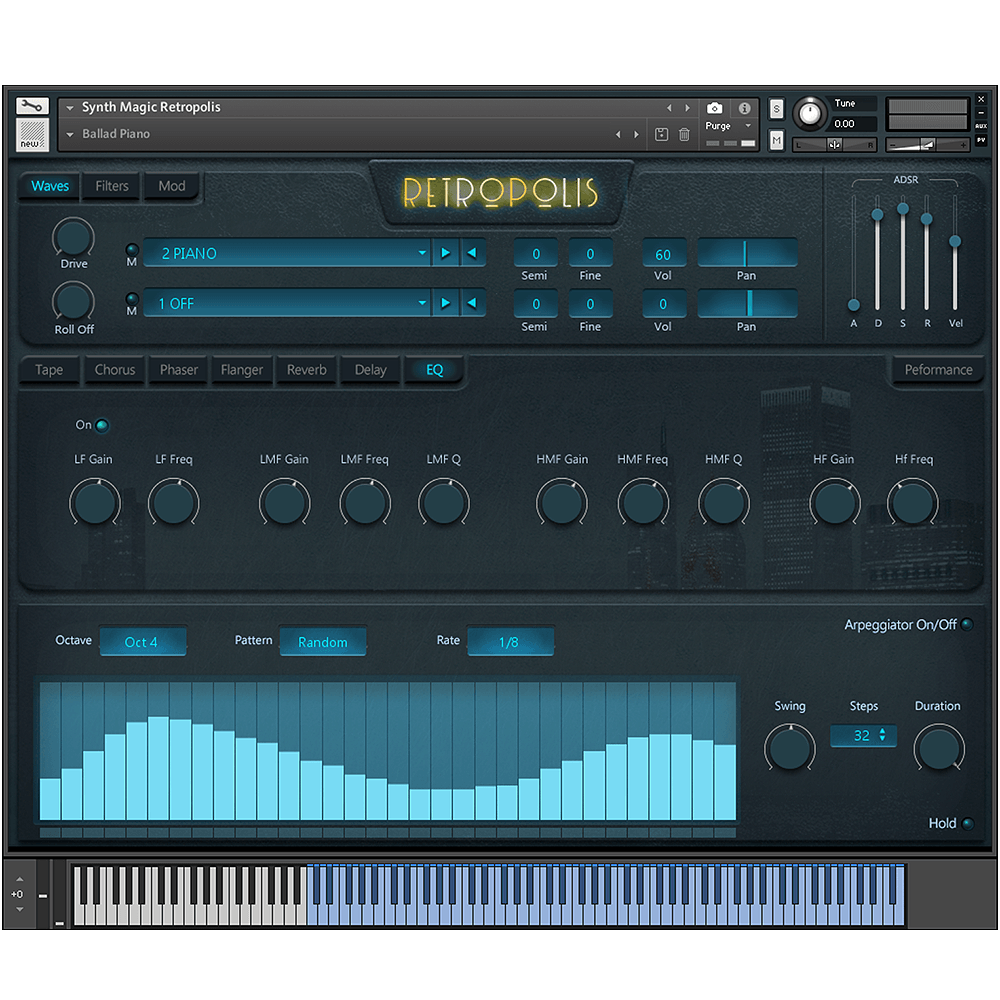Expand the Synth Magic Retropolis instrument menu
1000x1000 pixels.
click(x=70, y=108)
